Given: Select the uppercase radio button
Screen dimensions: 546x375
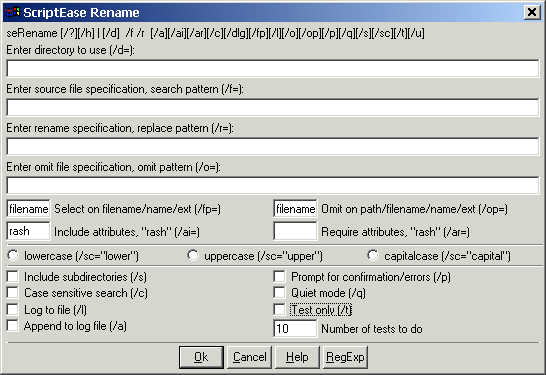Looking at the screenshot, I should (x=193, y=255).
